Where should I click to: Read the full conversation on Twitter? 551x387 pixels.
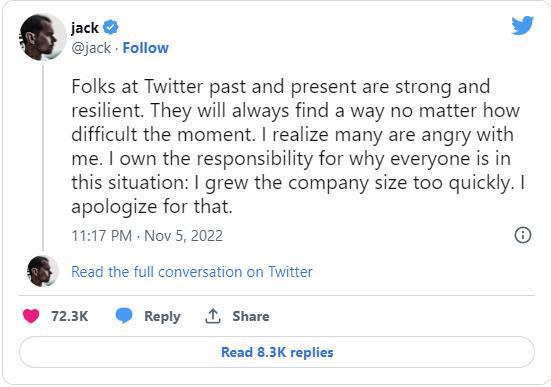pos(192,272)
